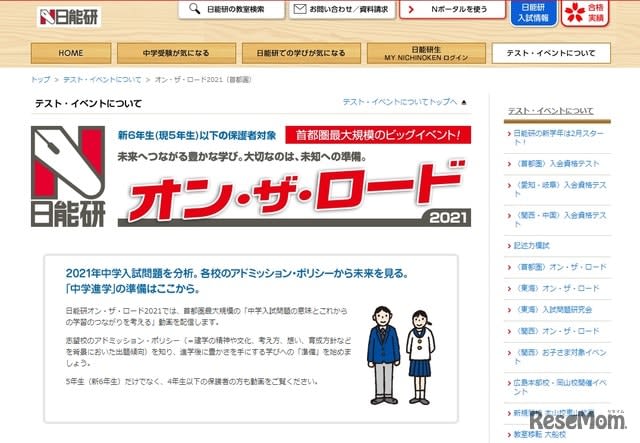Open 日能研の新学年は2月スタート! in the sidebar

click(x=558, y=138)
